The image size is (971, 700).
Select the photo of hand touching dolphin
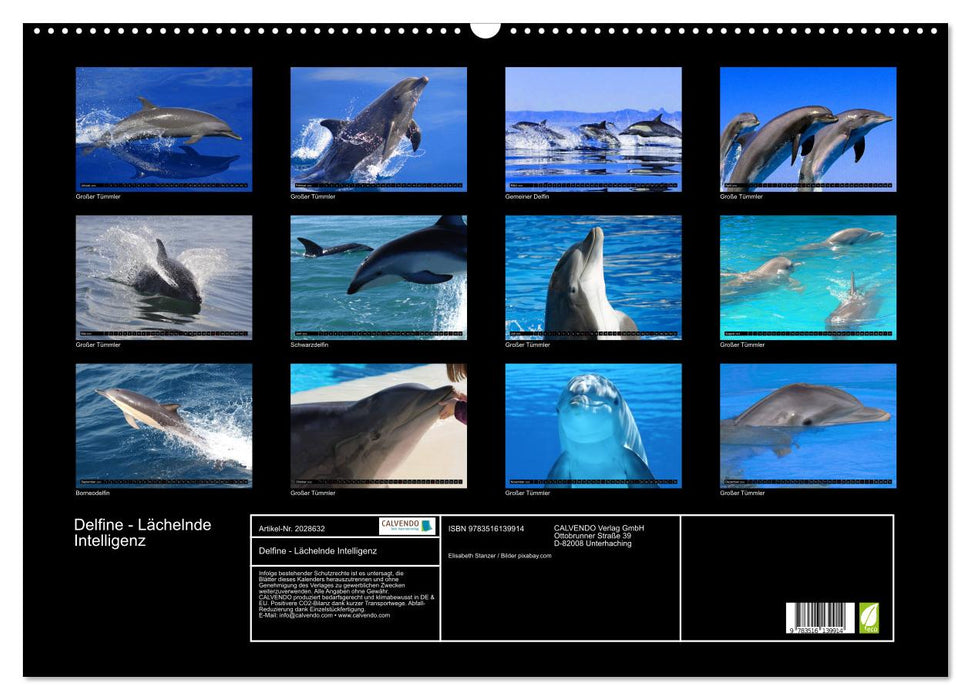[x=378, y=425]
